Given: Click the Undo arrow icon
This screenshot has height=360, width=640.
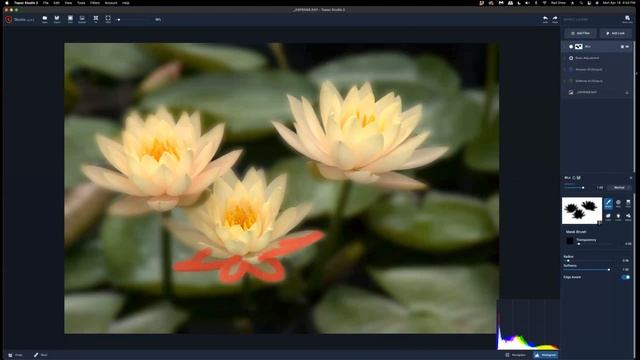Looking at the screenshot, I should (545, 19).
